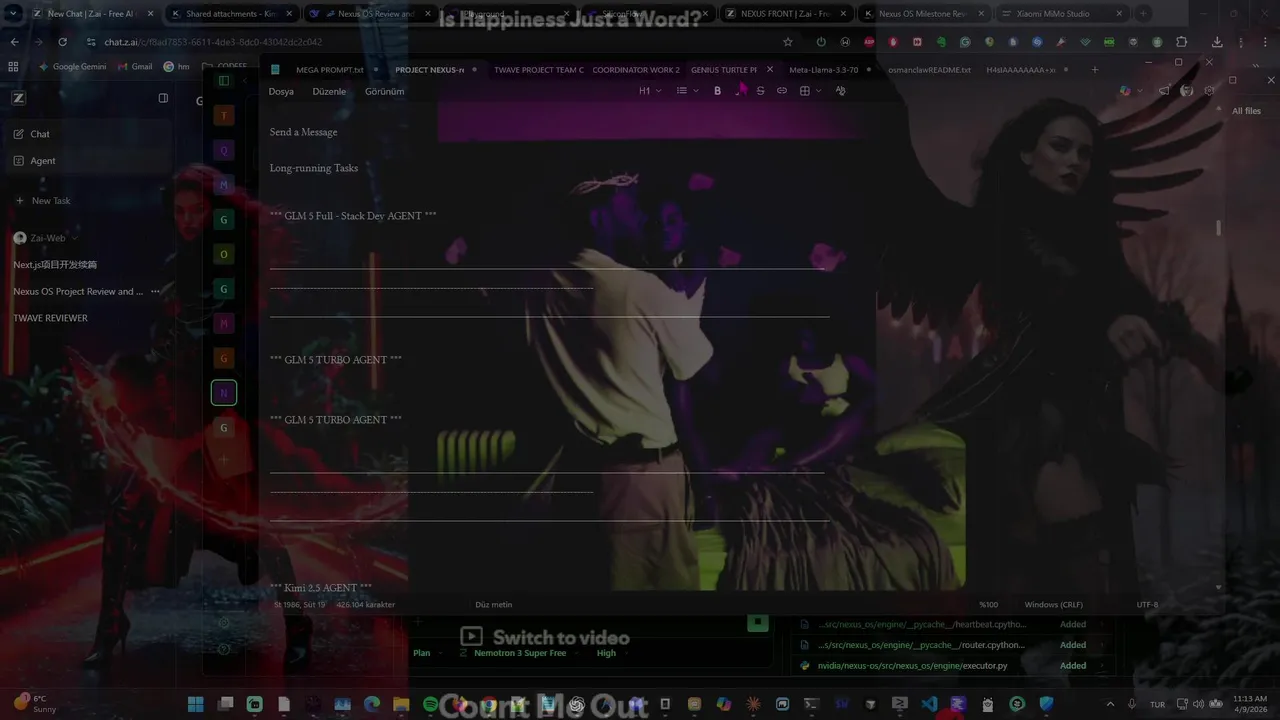Switch to Meta-Llama-3.3-70 tab

click(824, 70)
